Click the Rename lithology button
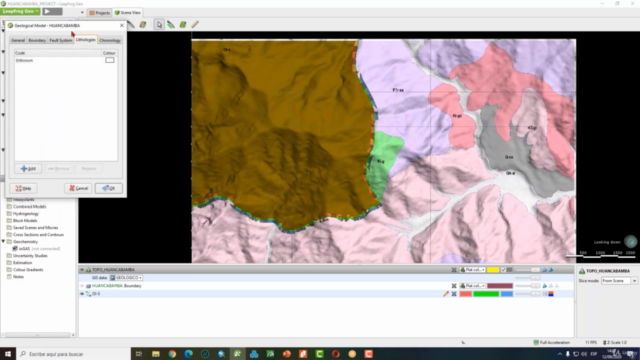The width and height of the screenshot is (640, 360). tap(89, 169)
